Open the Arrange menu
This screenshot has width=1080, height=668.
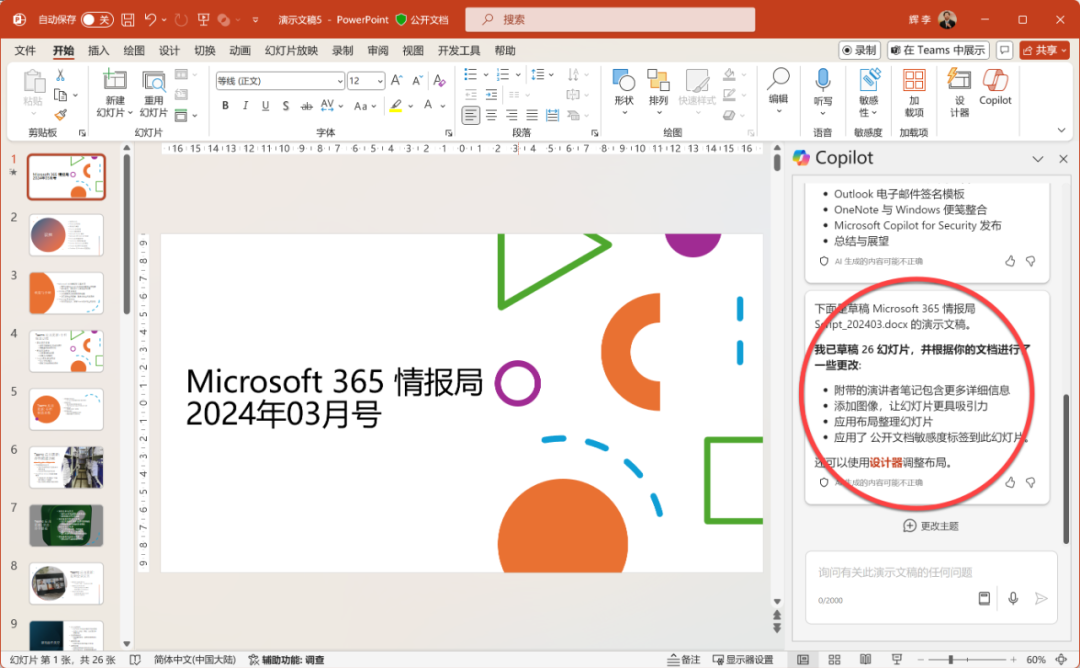pyautogui.click(x=658, y=92)
